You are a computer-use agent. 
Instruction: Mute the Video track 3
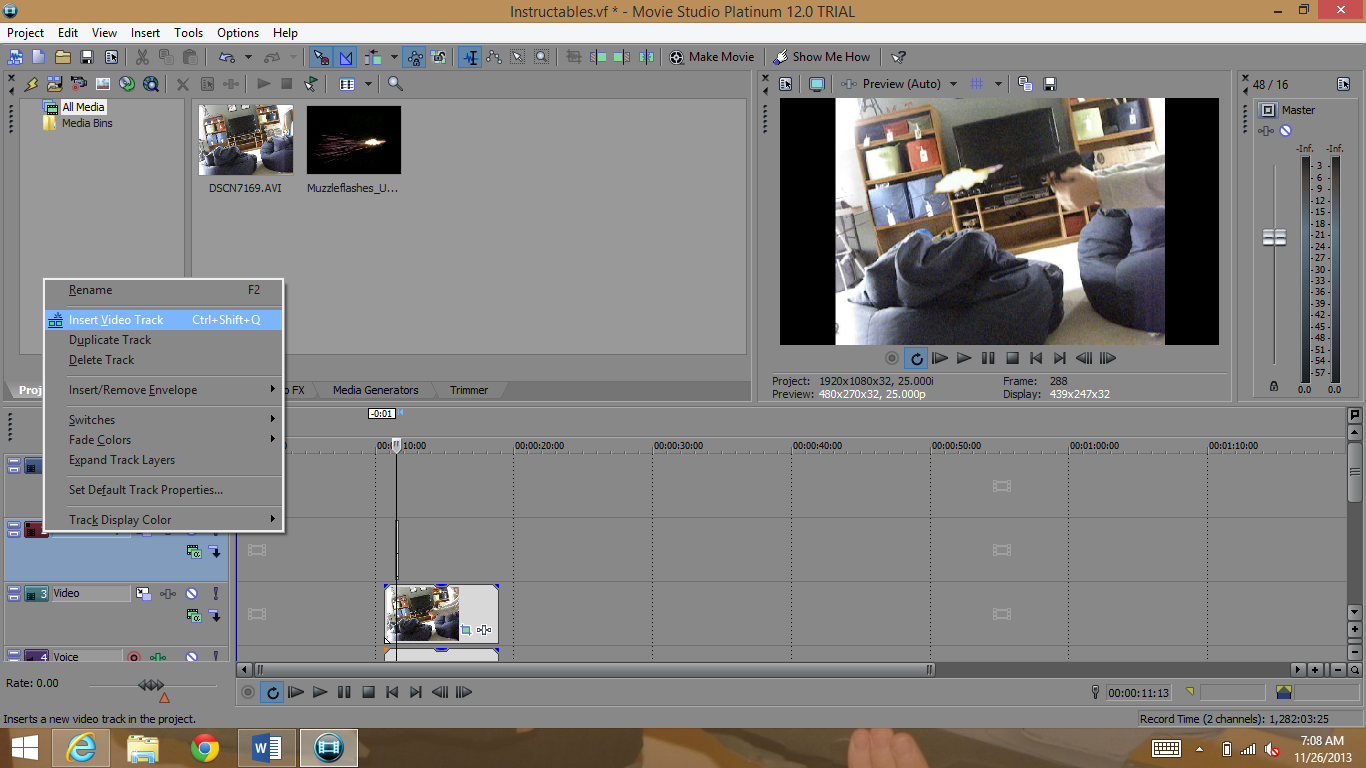[x=191, y=594]
